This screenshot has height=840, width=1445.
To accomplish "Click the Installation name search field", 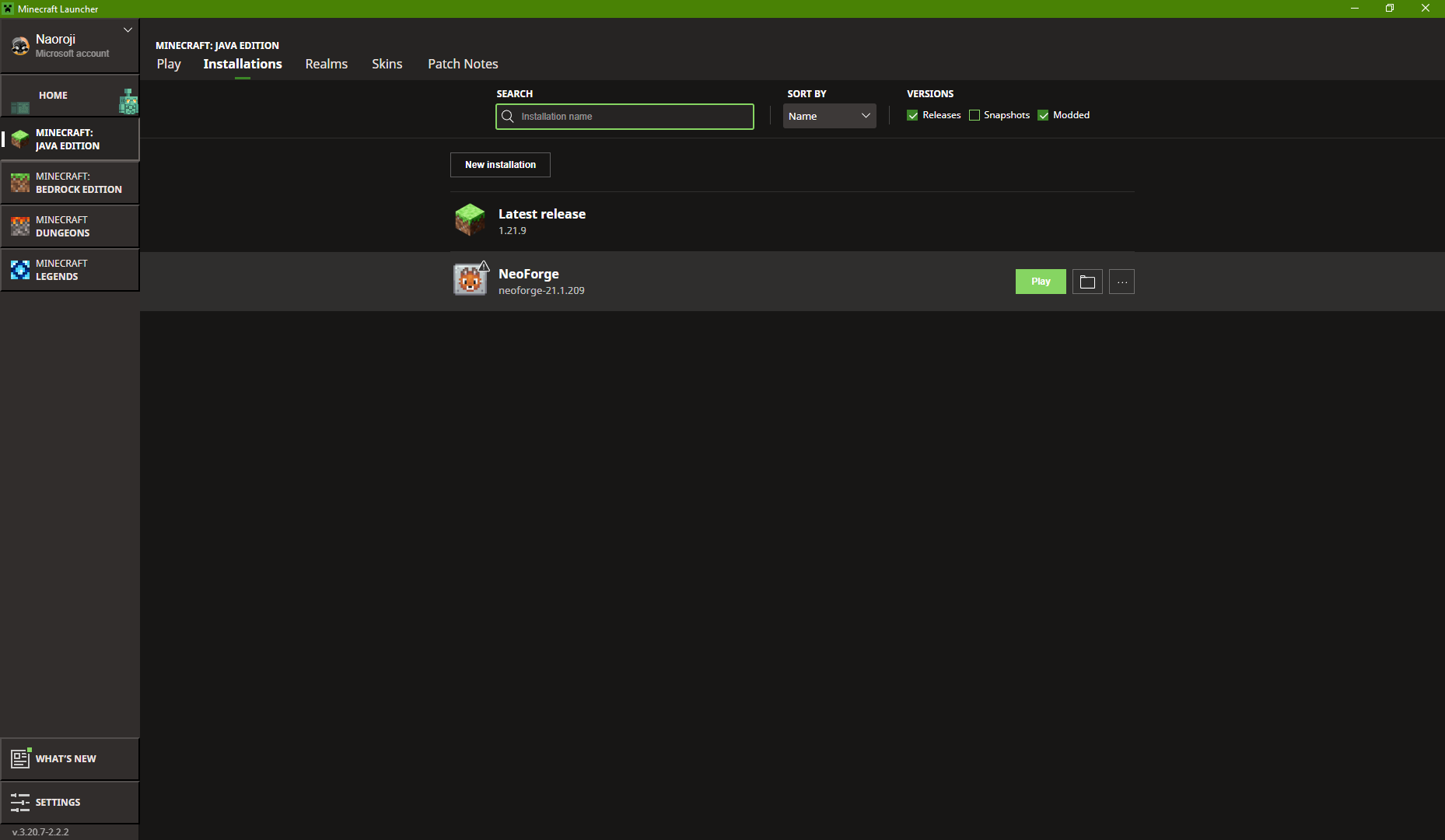I will 634,117.
